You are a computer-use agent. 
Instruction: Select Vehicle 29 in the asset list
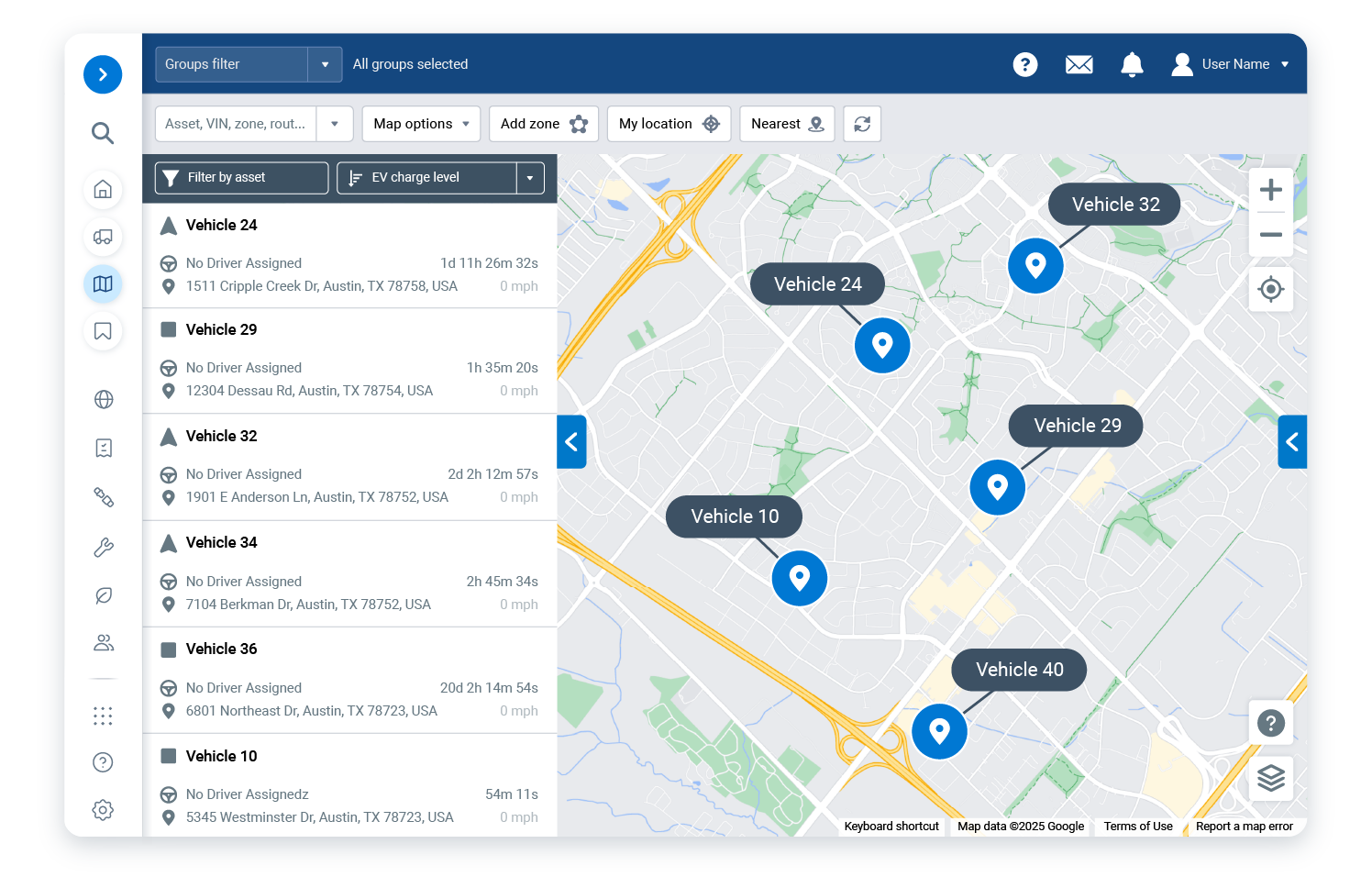(222, 329)
